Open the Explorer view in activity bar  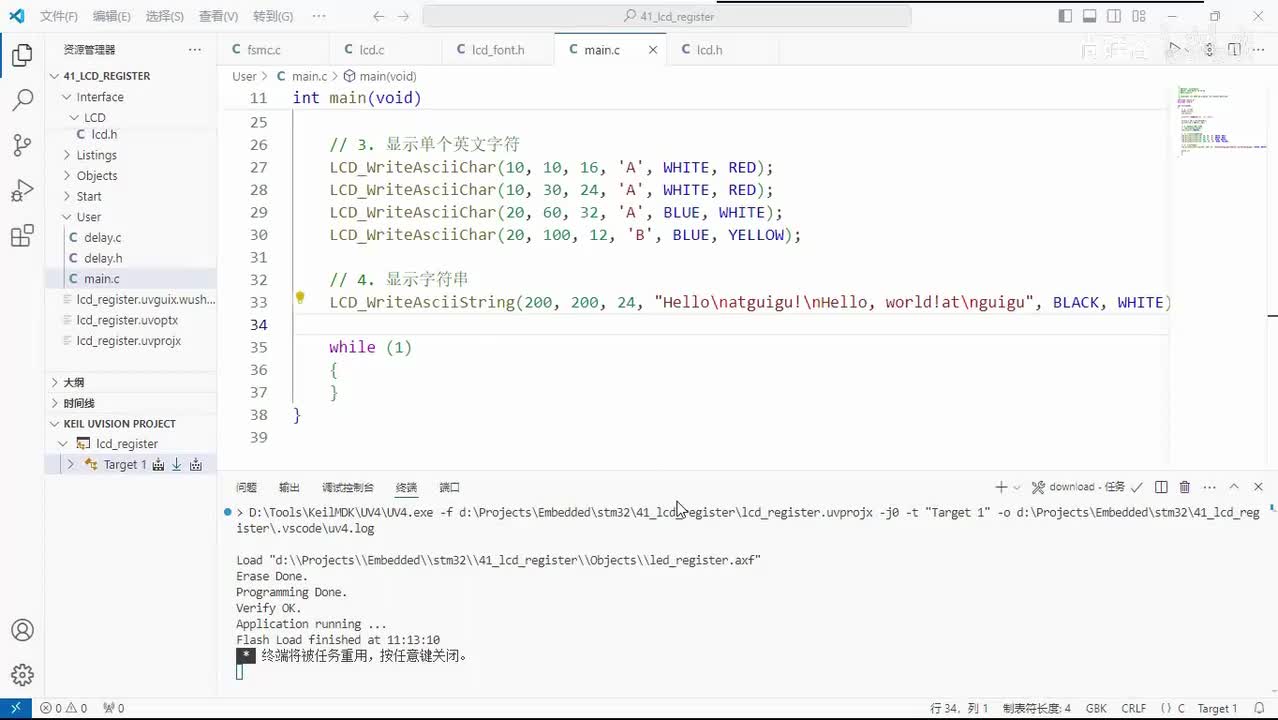tap(22, 56)
